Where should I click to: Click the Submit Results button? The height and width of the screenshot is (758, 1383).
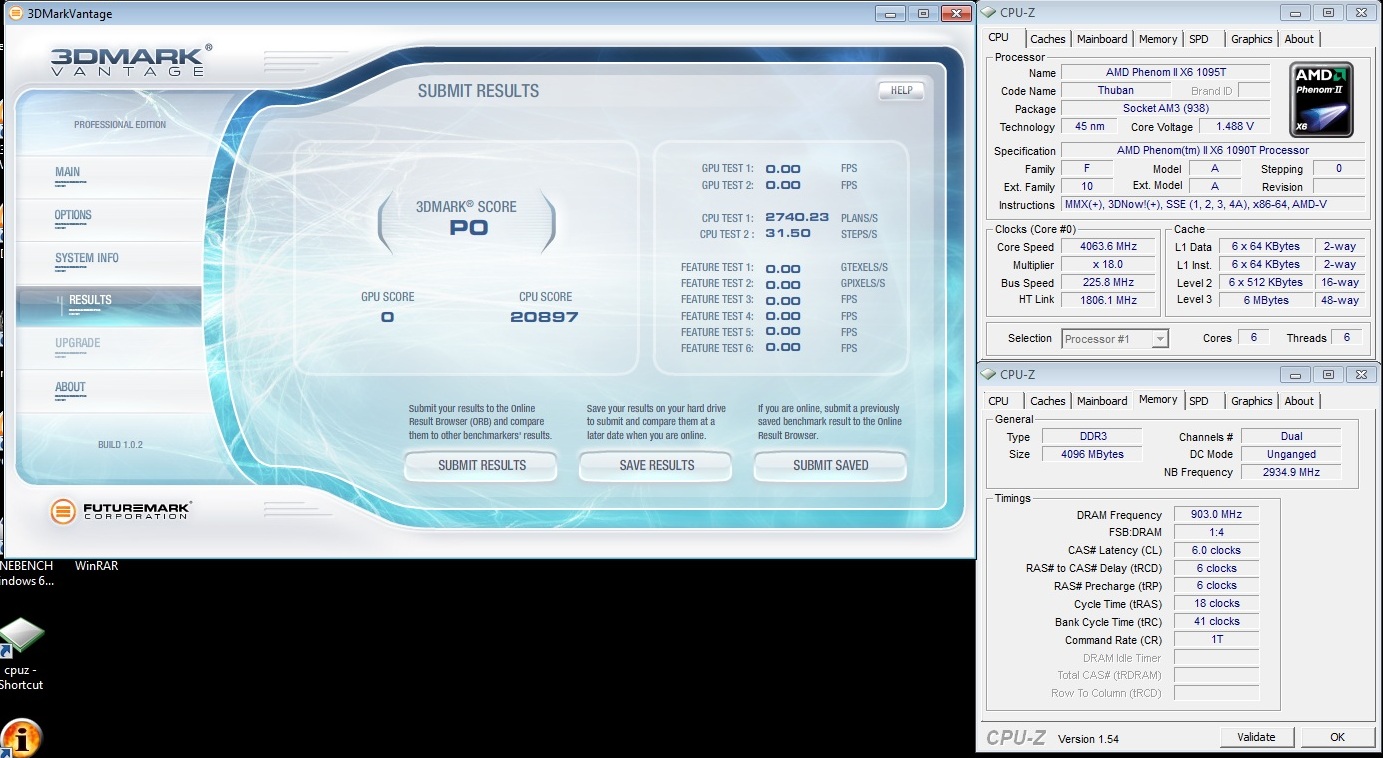click(x=481, y=466)
